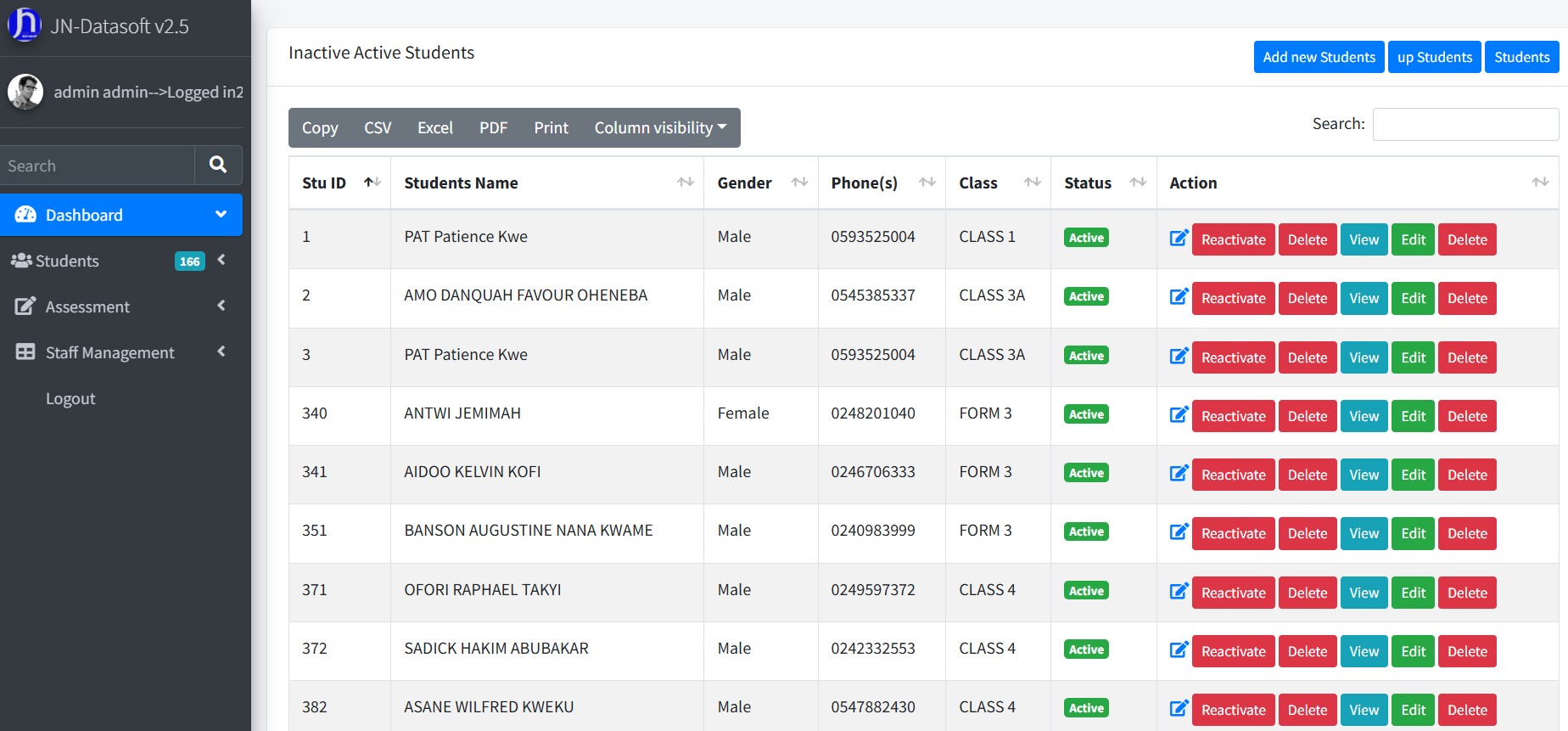The width and height of the screenshot is (1568, 731).
Task: Reactivate student AIDOO KELVIN KOFI
Action: [x=1233, y=475]
